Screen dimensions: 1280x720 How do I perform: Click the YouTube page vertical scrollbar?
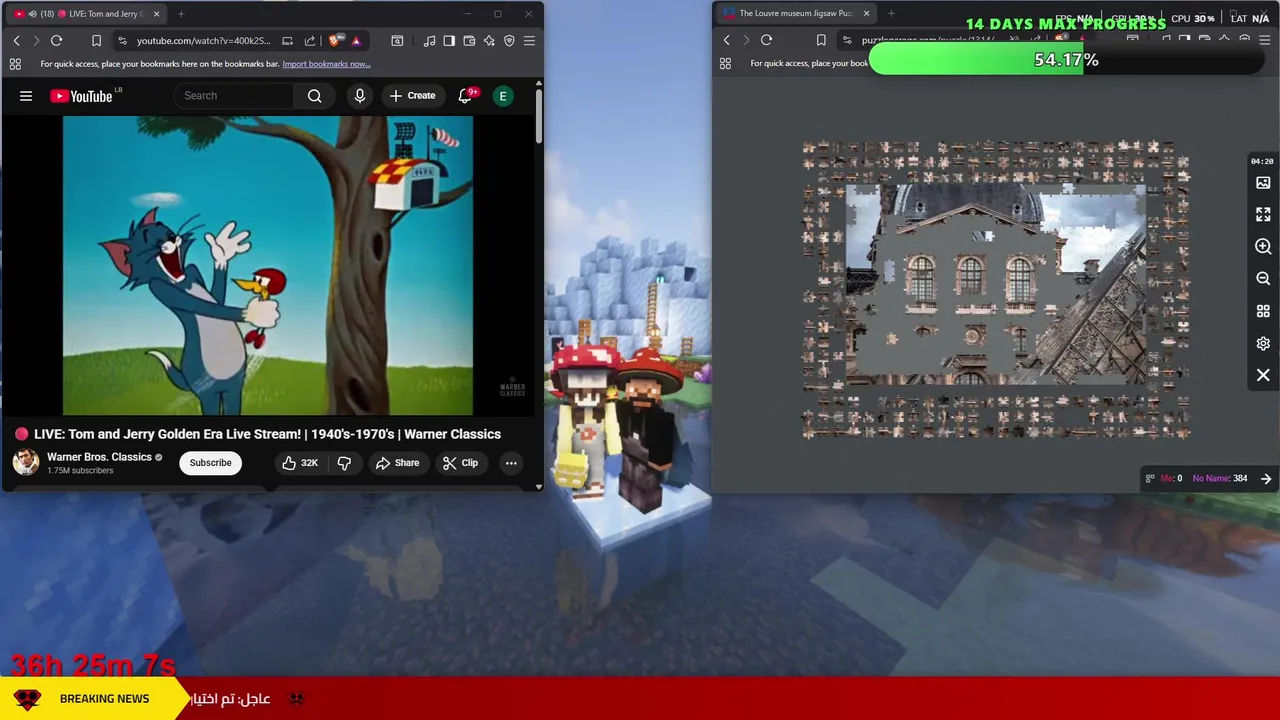(x=539, y=117)
